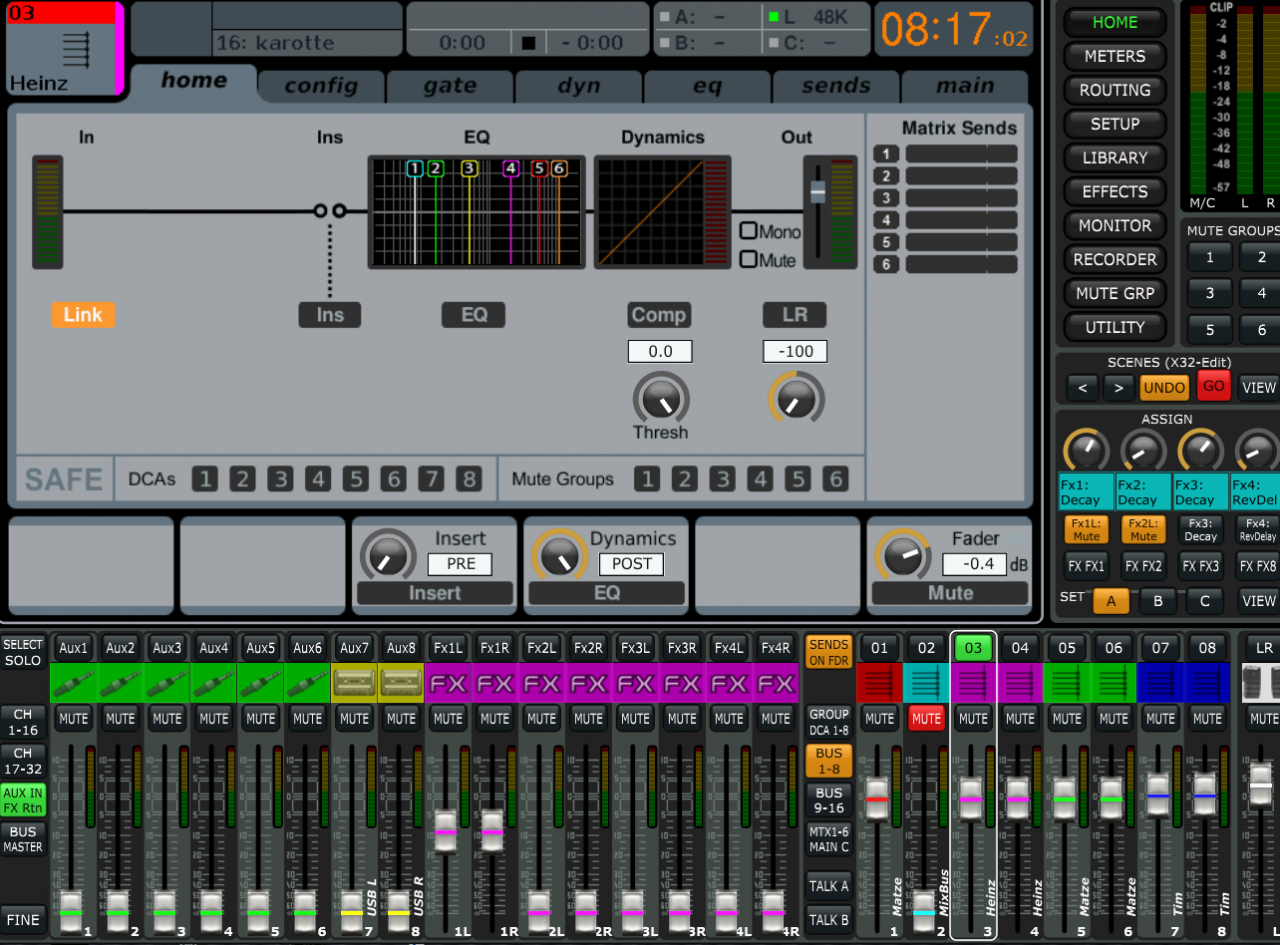The width and height of the screenshot is (1280, 945).
Task: Open the LIBRARY screen
Action: [x=1115, y=158]
